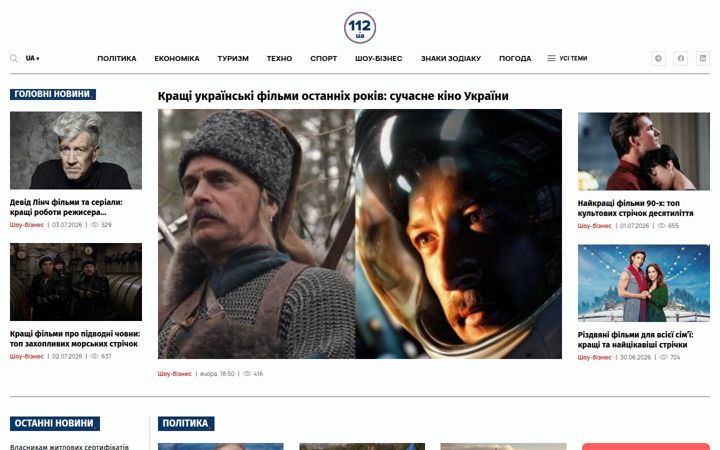
Task: Open Різдвяні фільми для всієї сім'ї link
Action: pos(636,339)
